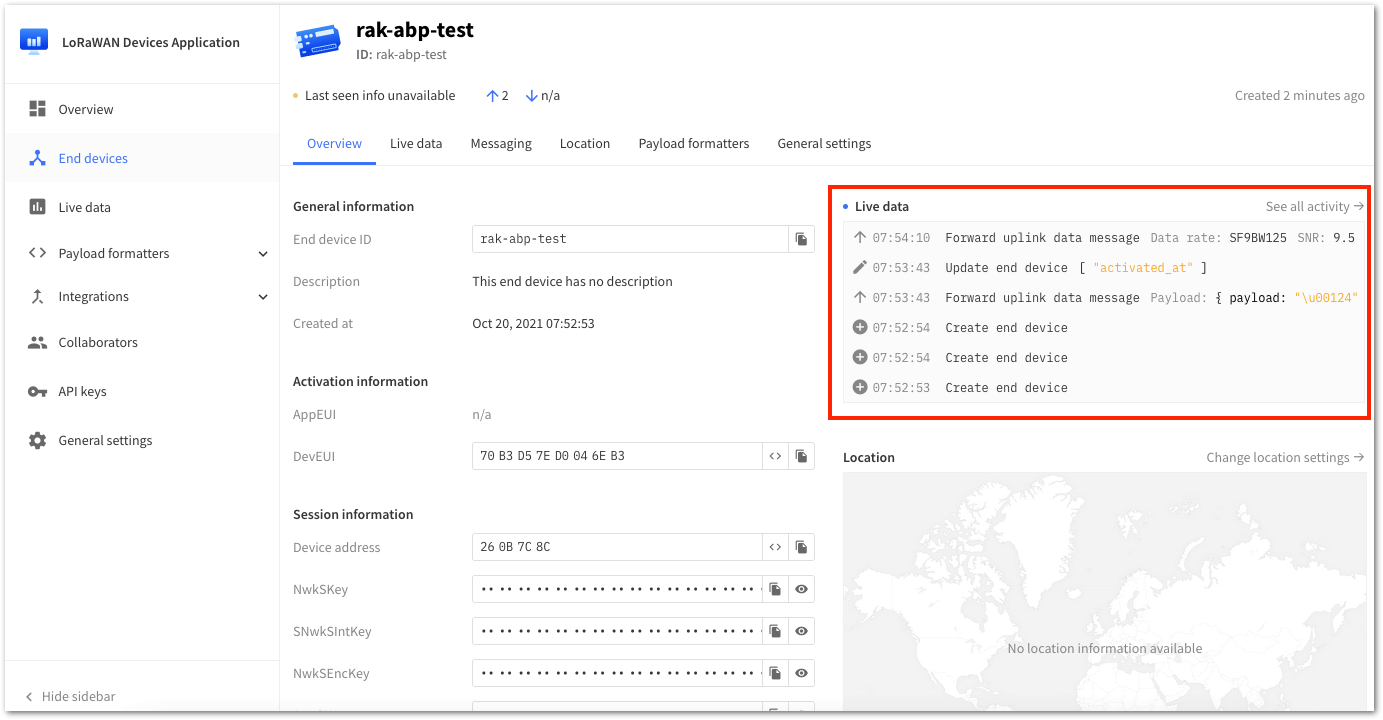
Task: Open Change location settings link
Action: 1285,457
